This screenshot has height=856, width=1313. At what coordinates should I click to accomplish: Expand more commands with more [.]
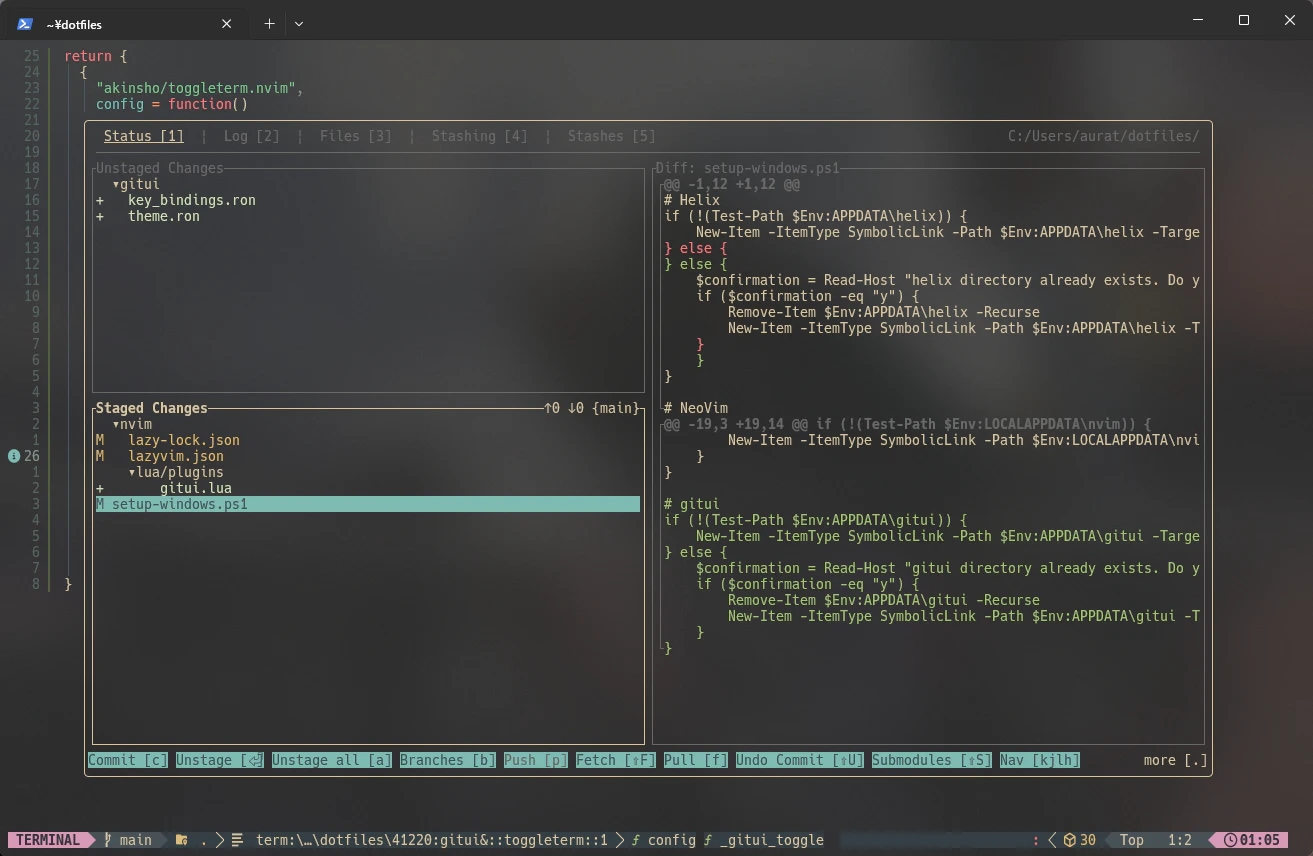pos(1176,760)
